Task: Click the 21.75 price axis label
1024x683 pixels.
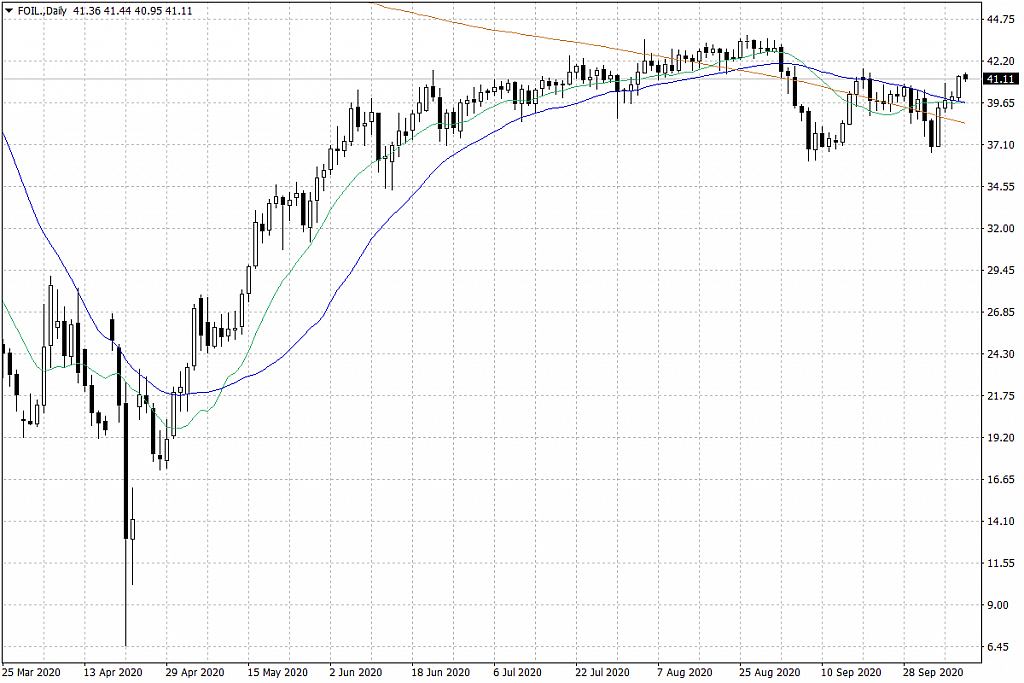Action: pyautogui.click(x=1001, y=396)
